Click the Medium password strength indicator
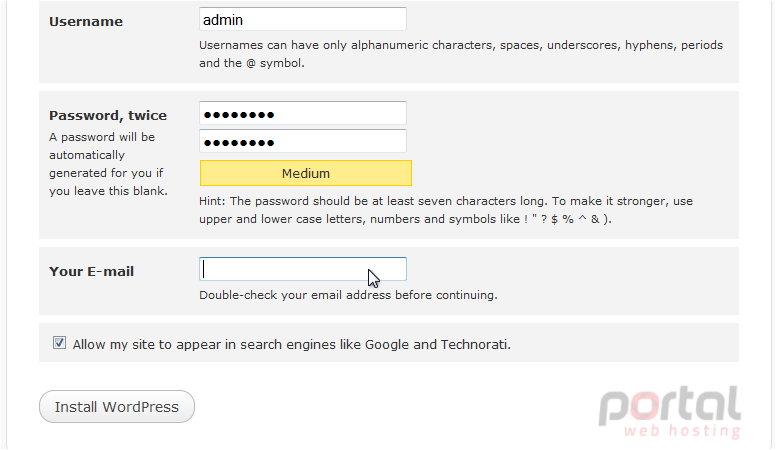Image resolution: width=776 pixels, height=450 pixels. click(x=306, y=173)
